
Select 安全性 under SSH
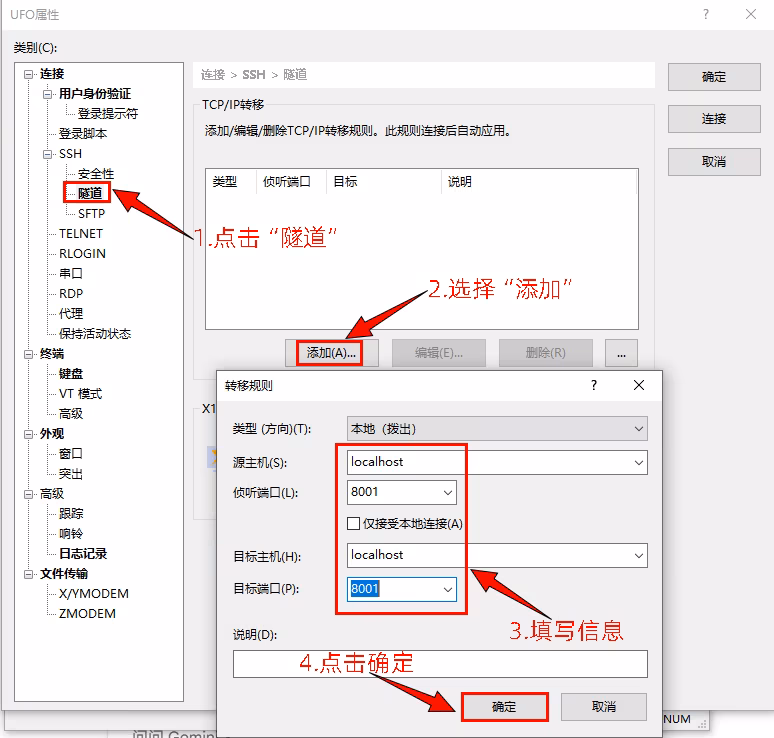(96, 174)
